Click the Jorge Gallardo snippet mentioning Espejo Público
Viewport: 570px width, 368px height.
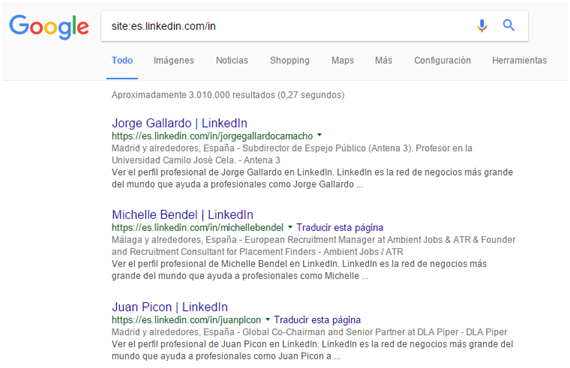292,154
